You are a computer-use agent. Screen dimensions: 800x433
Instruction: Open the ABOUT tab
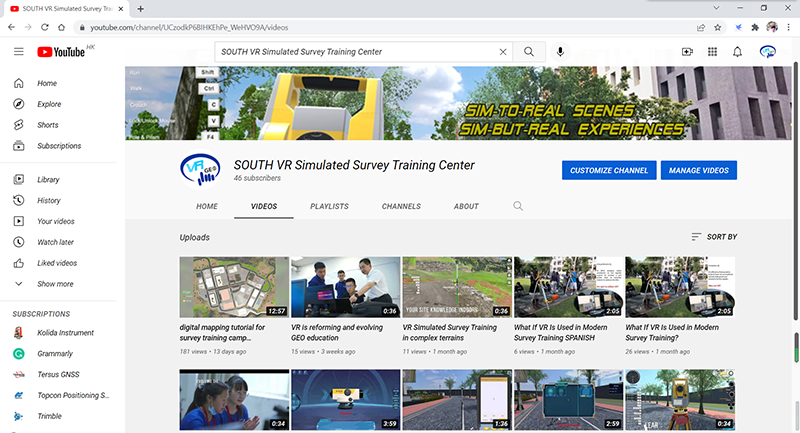pos(466,206)
